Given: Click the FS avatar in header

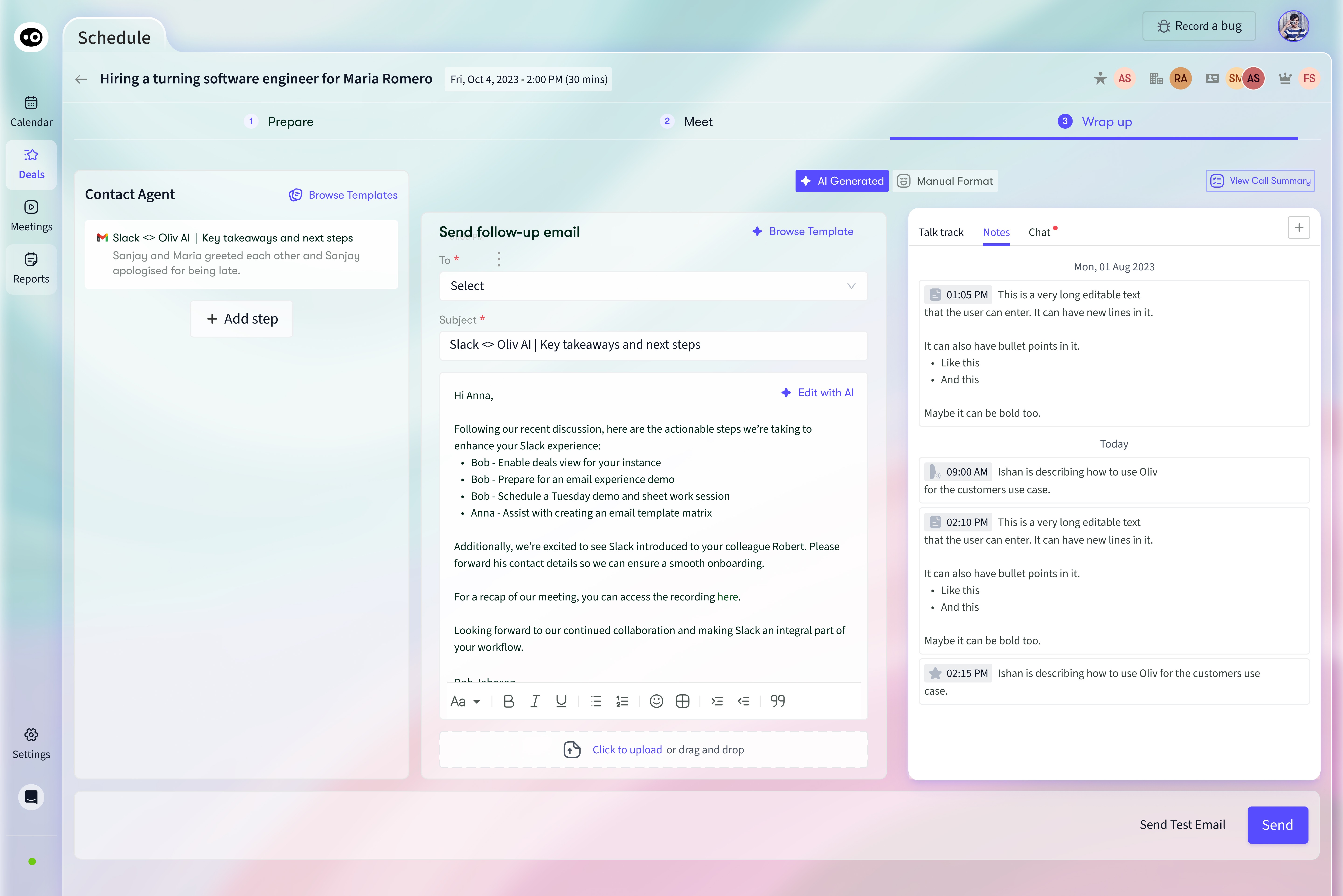Looking at the screenshot, I should [1309, 79].
